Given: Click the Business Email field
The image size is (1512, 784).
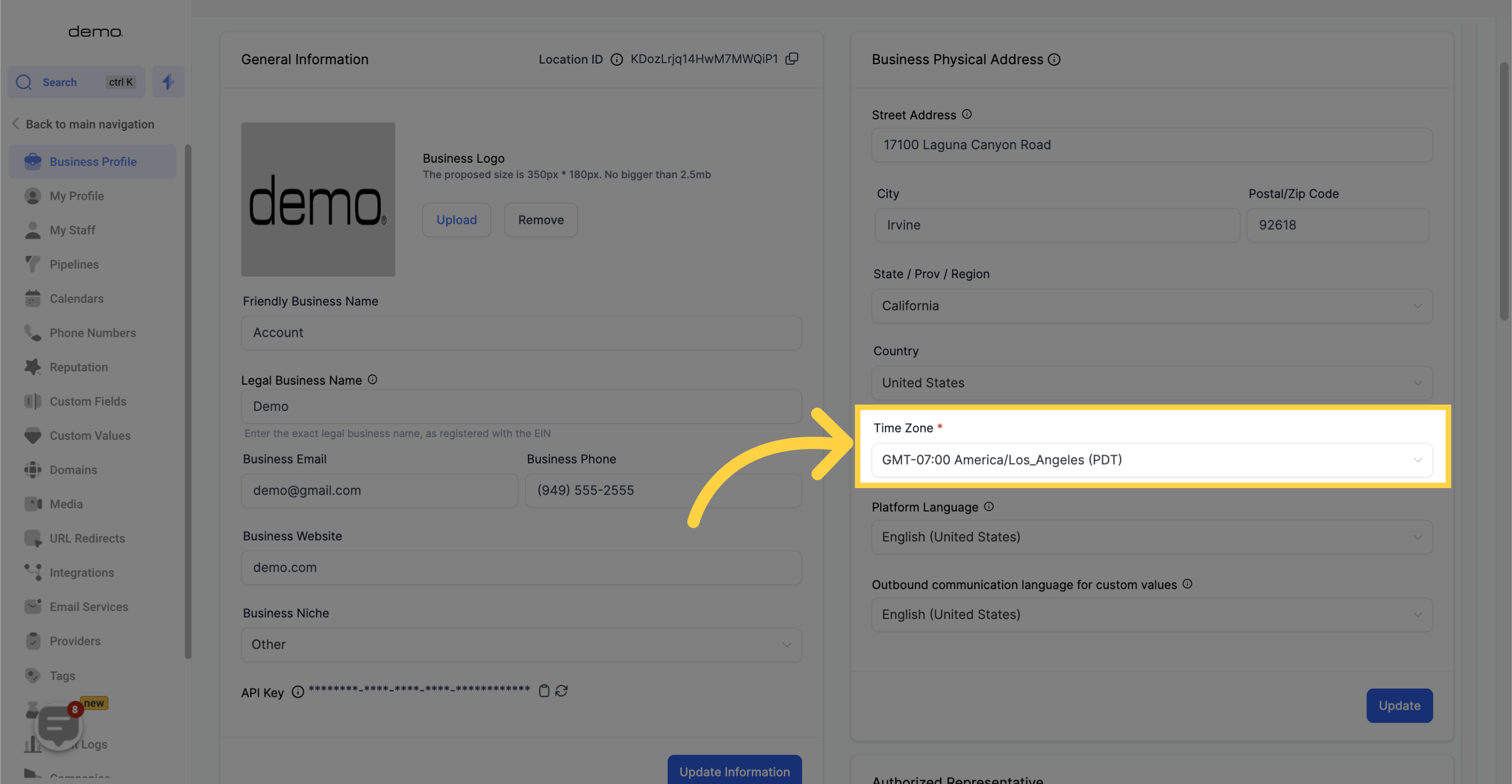Looking at the screenshot, I should pos(379,490).
